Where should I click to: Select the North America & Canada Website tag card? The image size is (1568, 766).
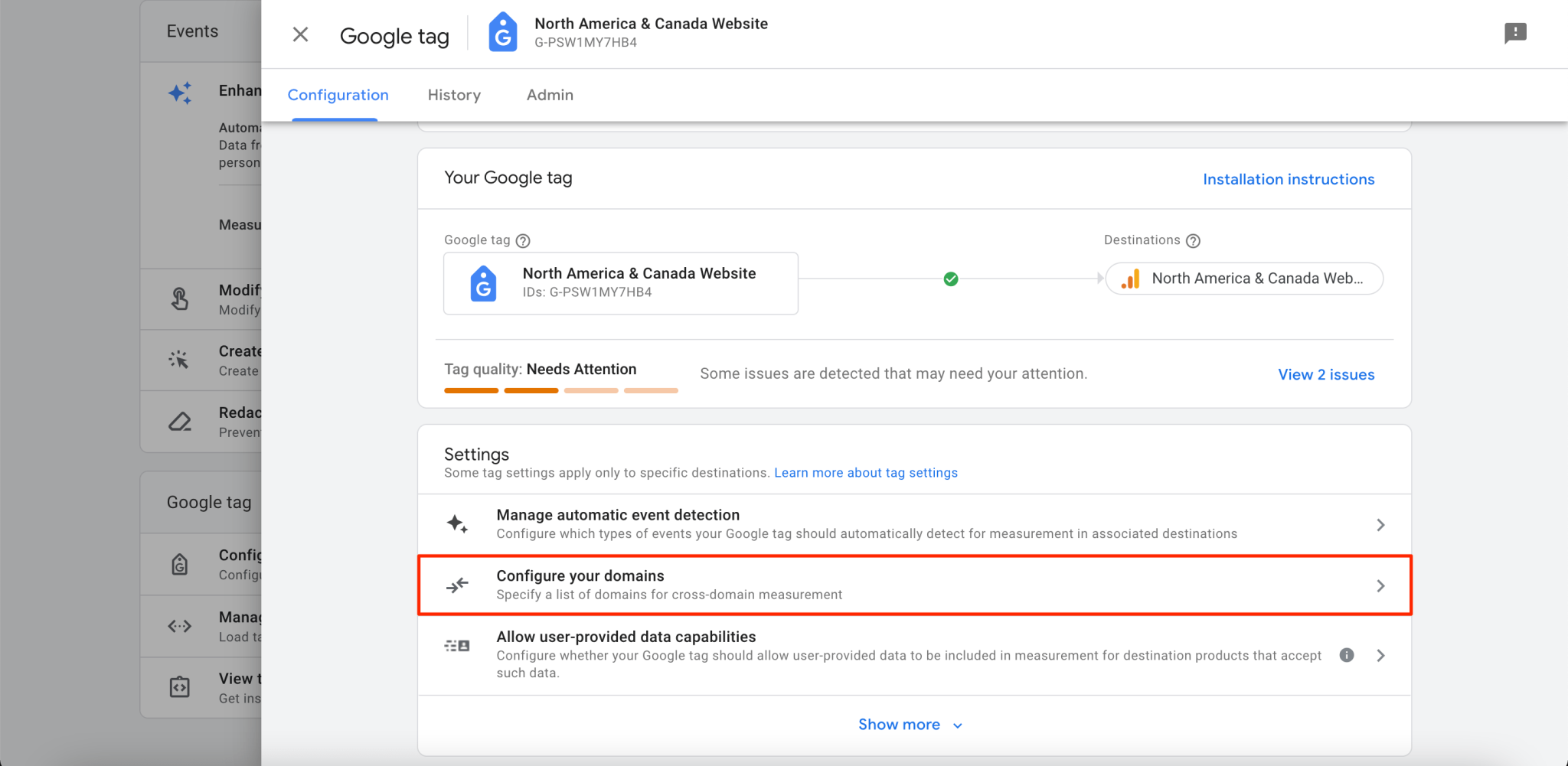pos(620,283)
